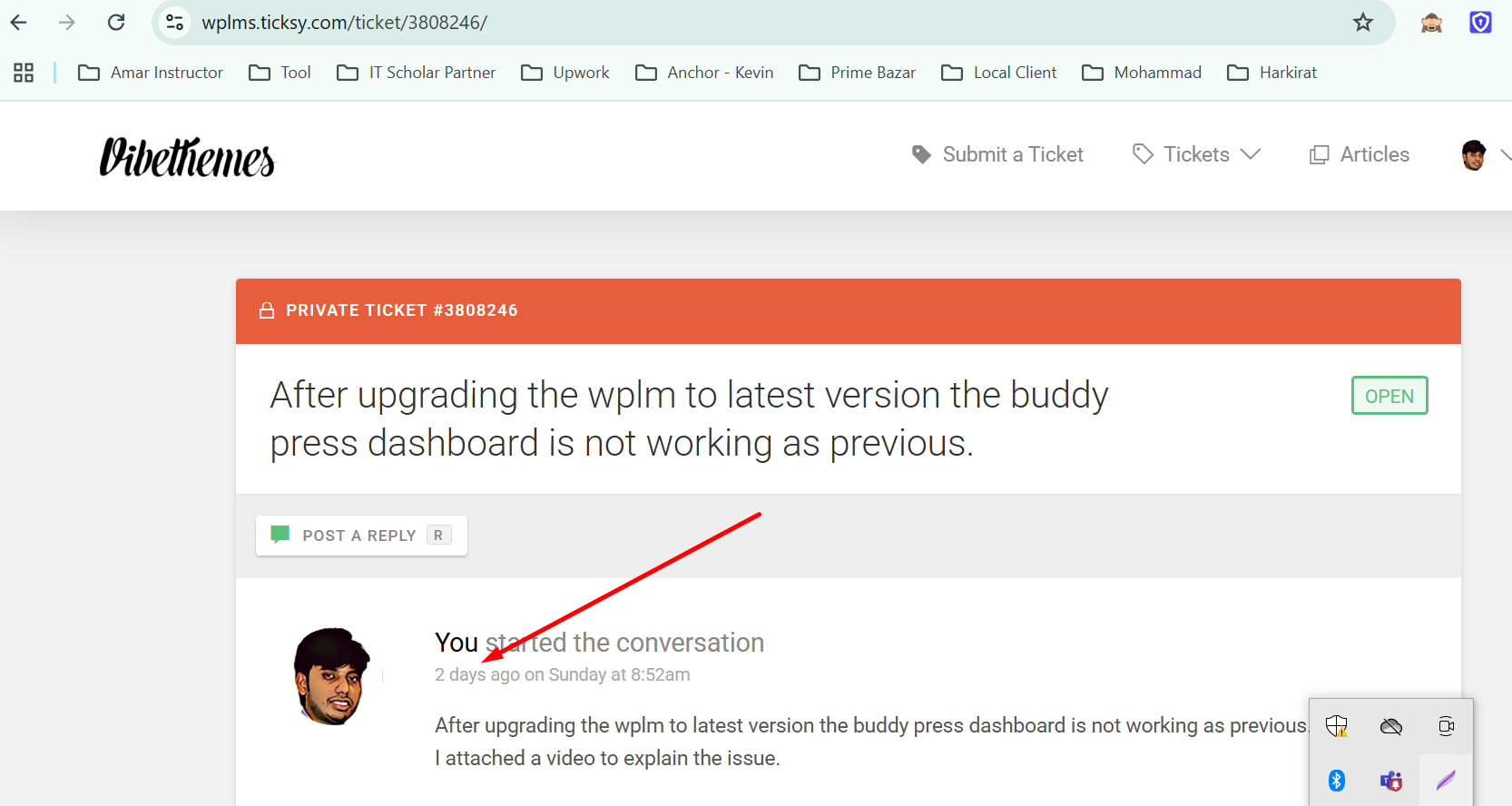The height and width of the screenshot is (806, 1512).
Task: Click the OPEN status badge
Action: tap(1389, 396)
